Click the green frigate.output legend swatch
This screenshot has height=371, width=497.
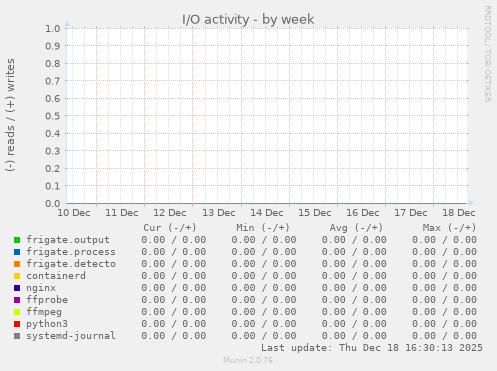[x=17, y=240]
